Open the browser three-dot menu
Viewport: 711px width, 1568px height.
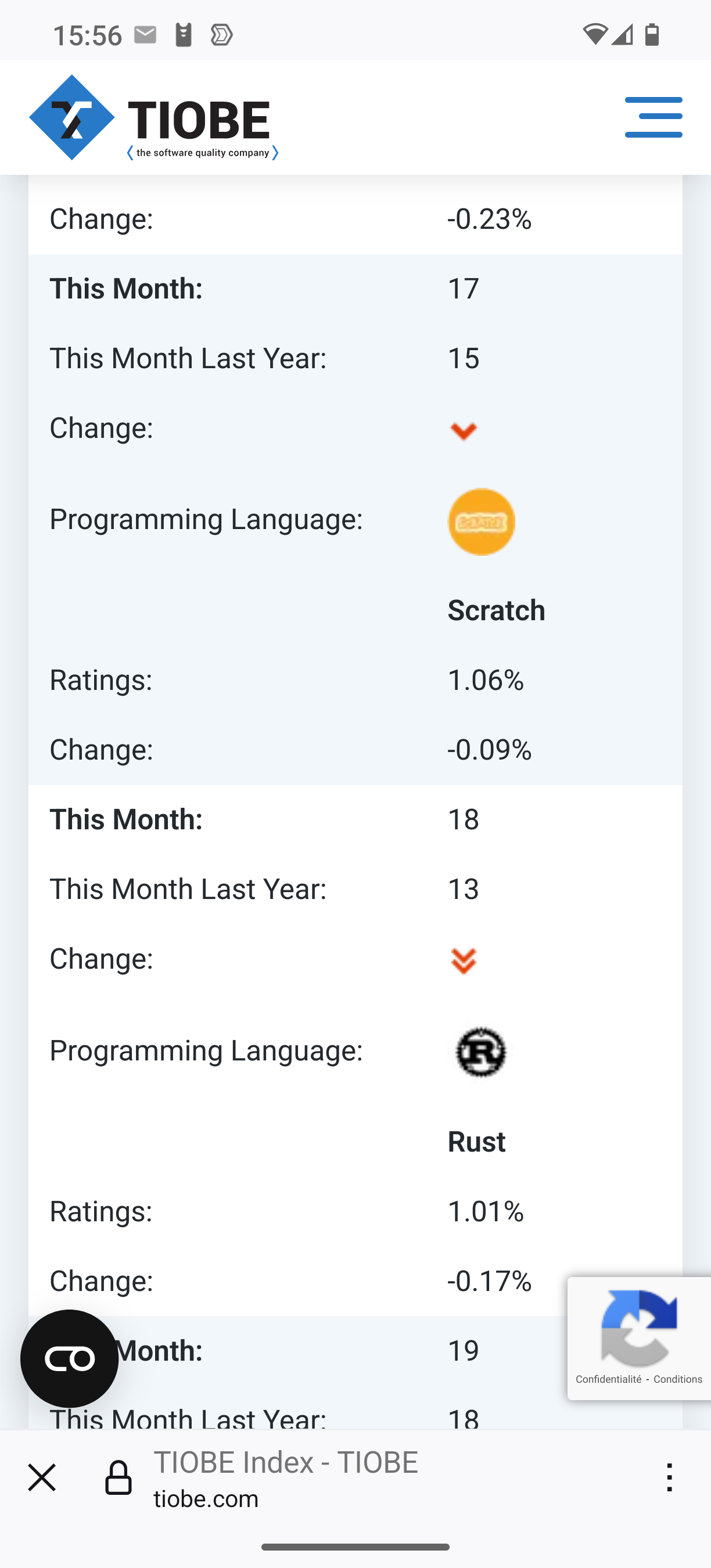tap(670, 1478)
